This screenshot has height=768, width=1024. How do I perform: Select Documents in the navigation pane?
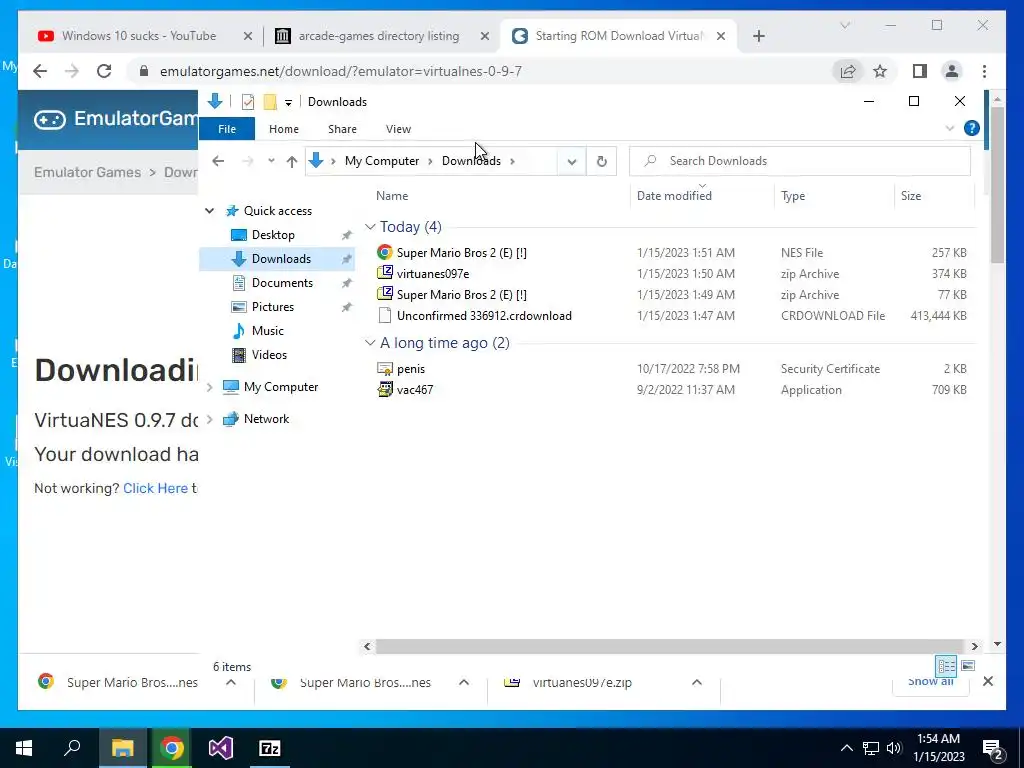[281, 283]
